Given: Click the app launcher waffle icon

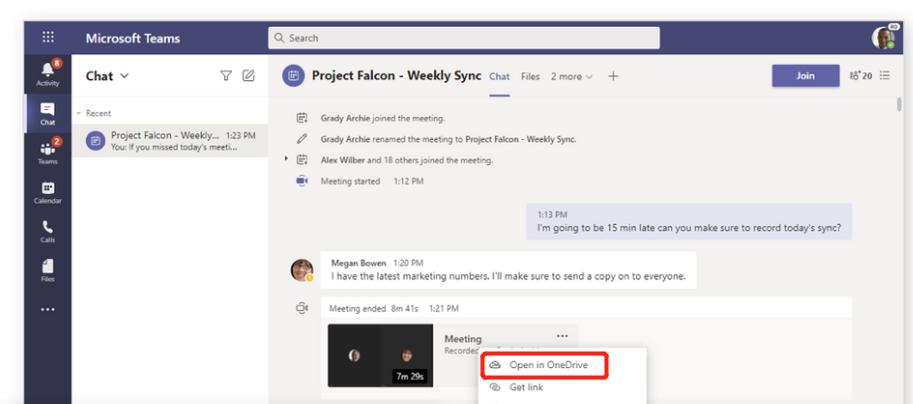Looking at the screenshot, I should click(x=48, y=38).
